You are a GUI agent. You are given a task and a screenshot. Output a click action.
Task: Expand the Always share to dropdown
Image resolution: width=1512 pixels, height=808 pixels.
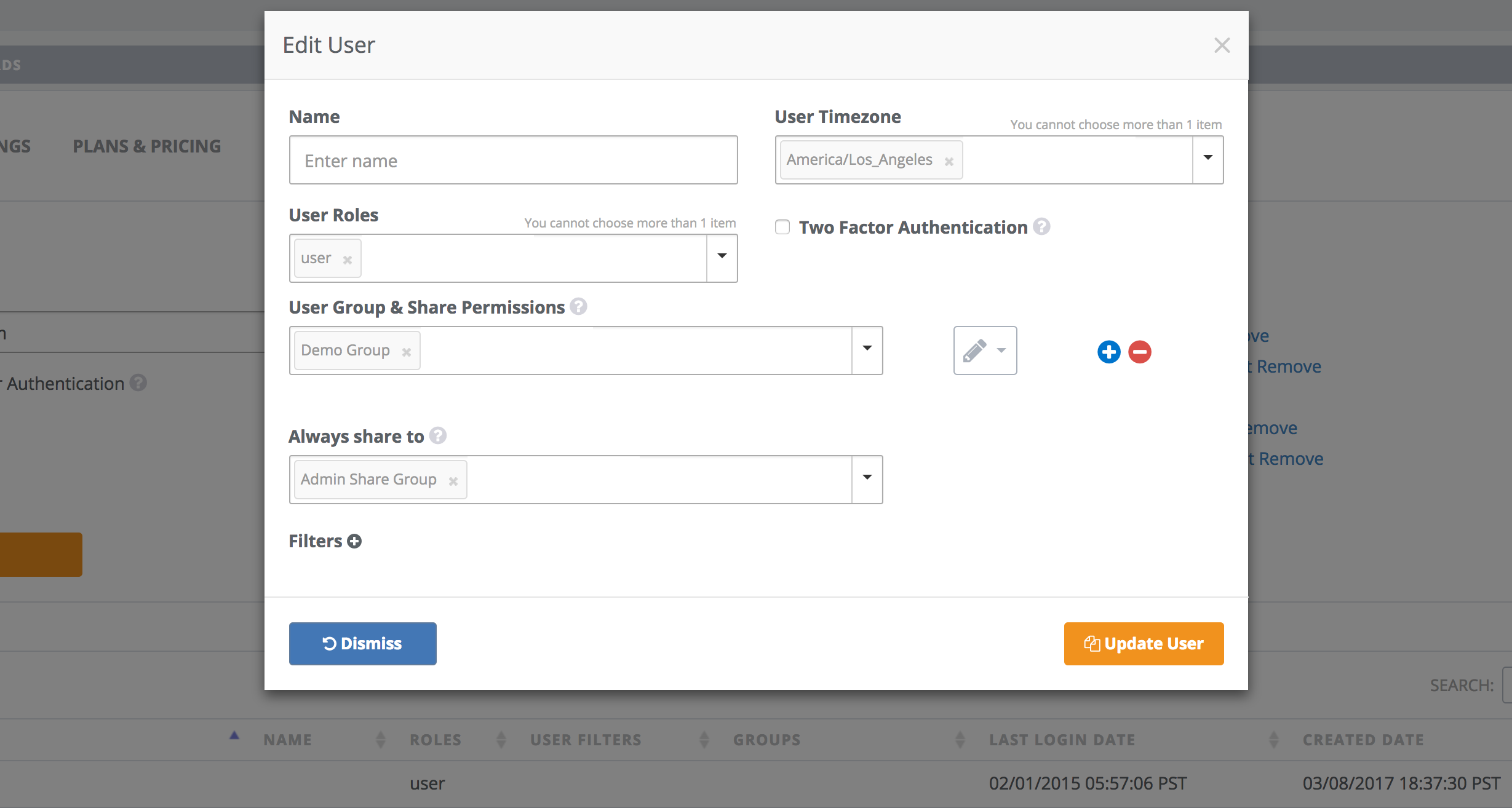tap(867, 478)
